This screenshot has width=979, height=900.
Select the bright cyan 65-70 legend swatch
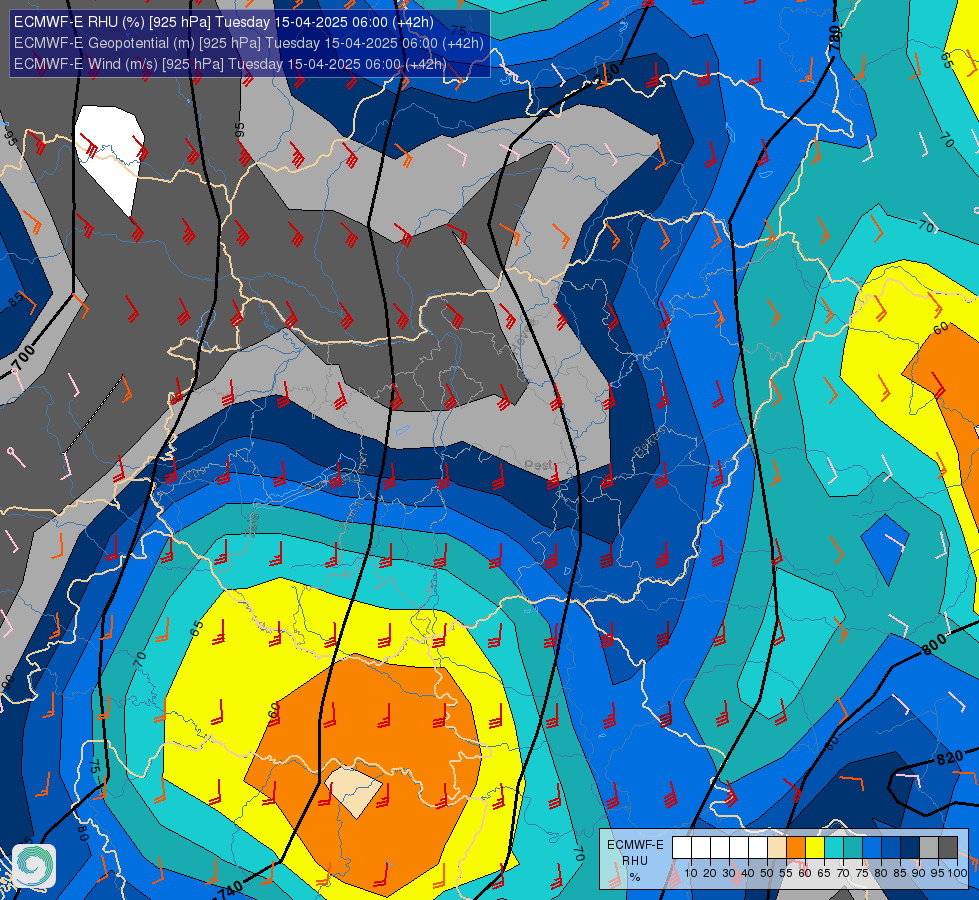(834, 848)
